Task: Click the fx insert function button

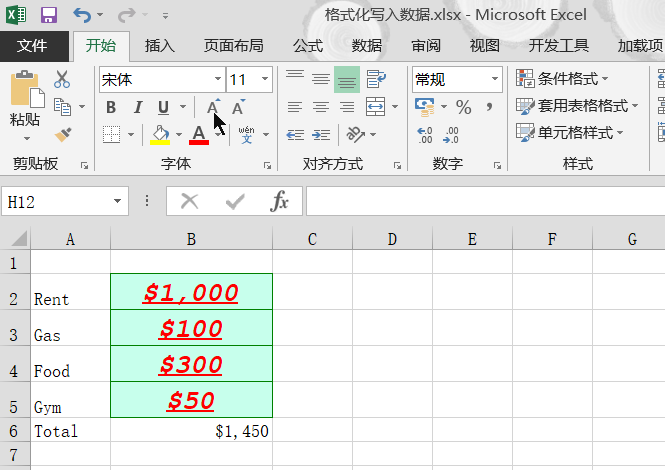Action: pos(279,201)
